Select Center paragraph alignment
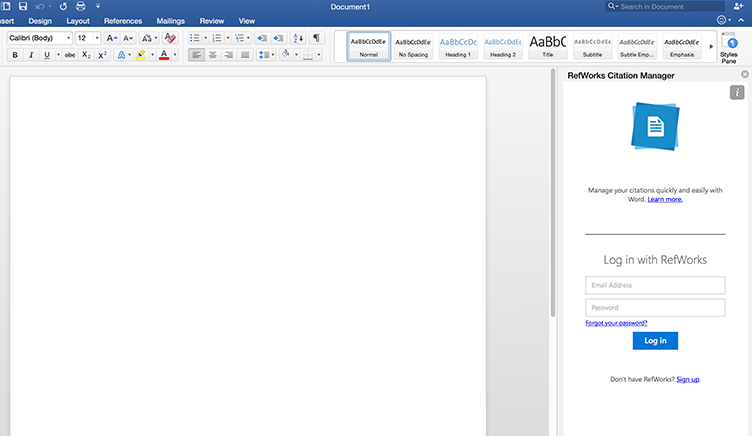This screenshot has height=436, width=752. (x=212, y=55)
